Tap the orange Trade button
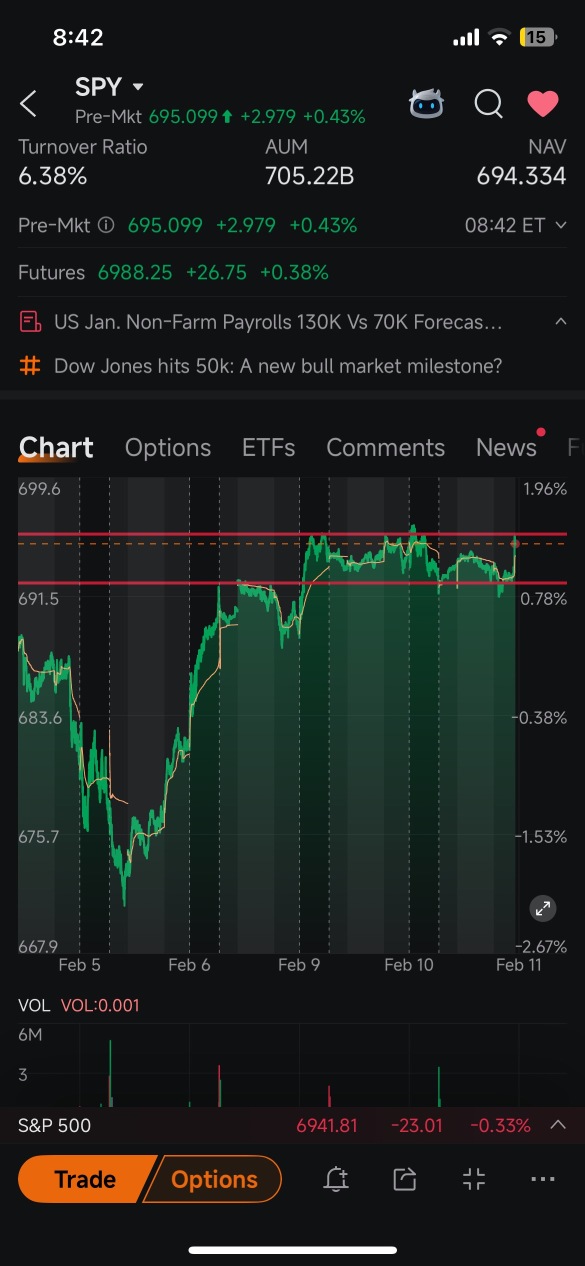 click(86, 1179)
